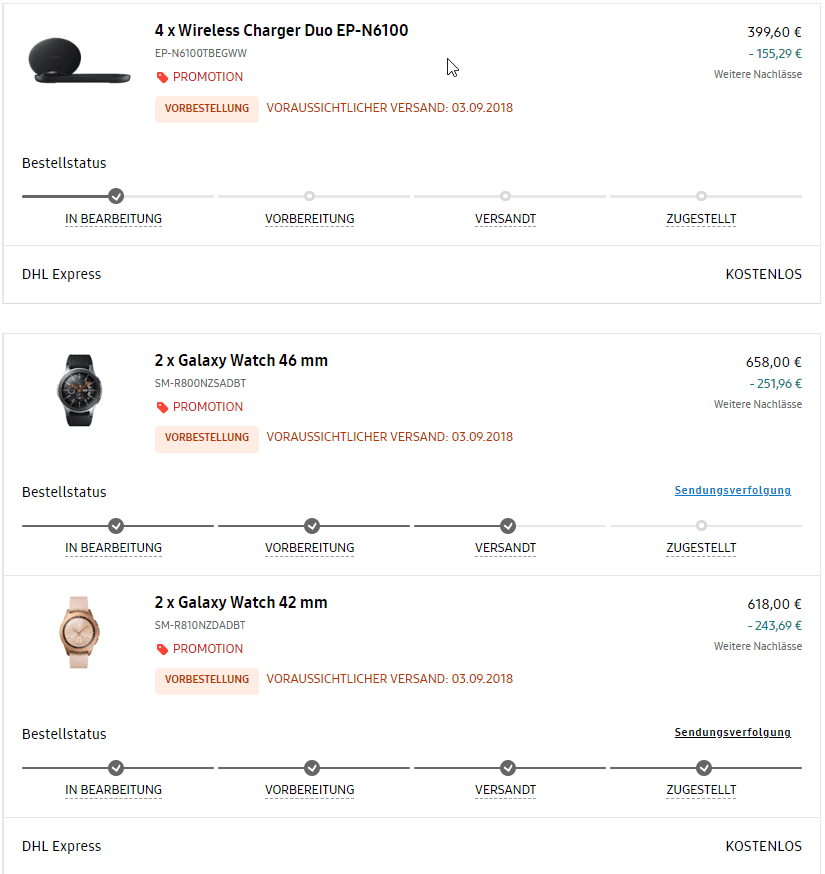Click the checked Versandt marker for Galaxy Watch 46 mm
The height and width of the screenshot is (874, 825).
(508, 526)
